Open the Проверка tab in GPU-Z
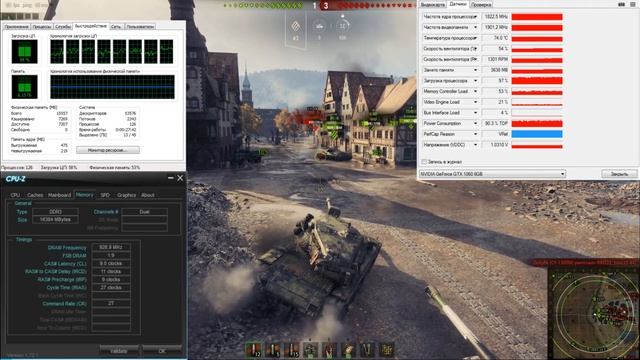Screen dimensions: 640x360 (x=481, y=5)
